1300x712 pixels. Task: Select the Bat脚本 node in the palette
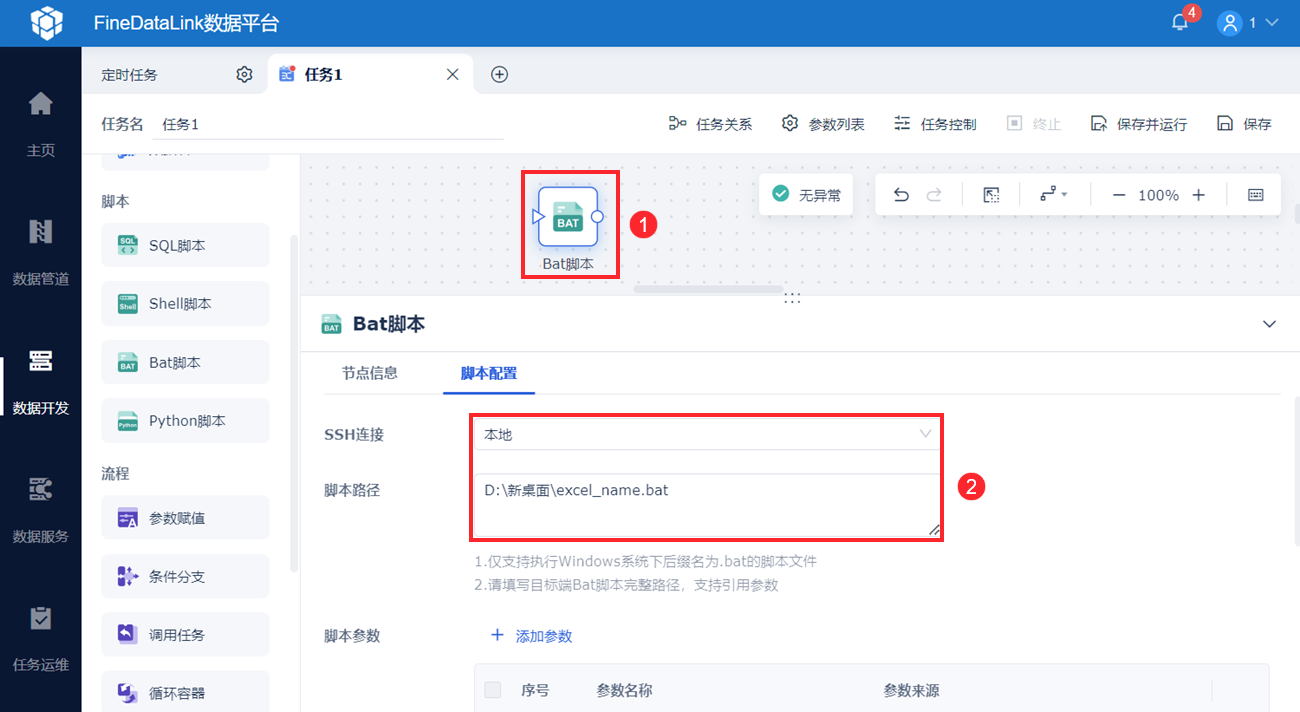(185, 362)
